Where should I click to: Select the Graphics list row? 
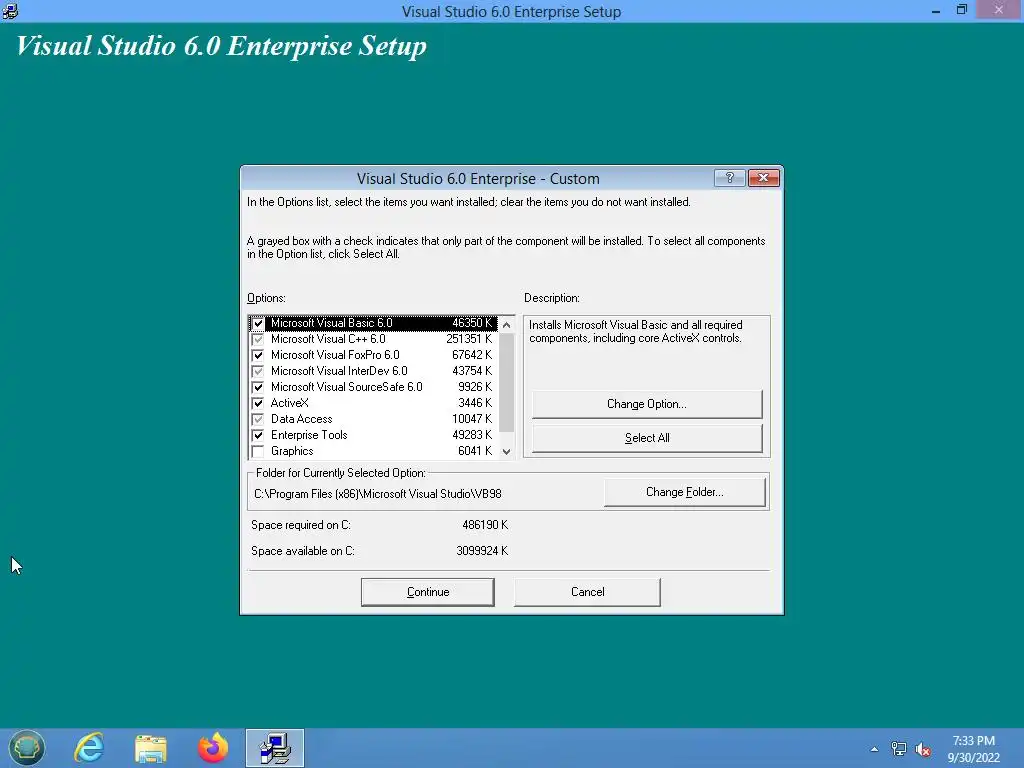(x=373, y=451)
